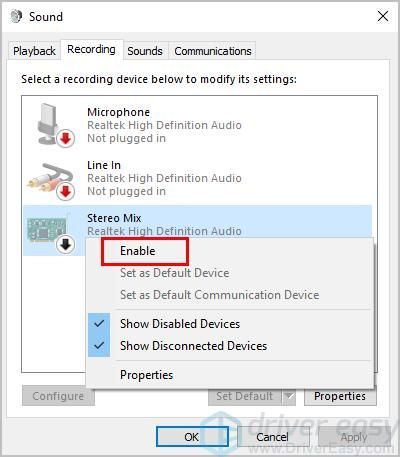
Task: Click the black disabled arrow on Stereo Mix
Action: [65, 245]
